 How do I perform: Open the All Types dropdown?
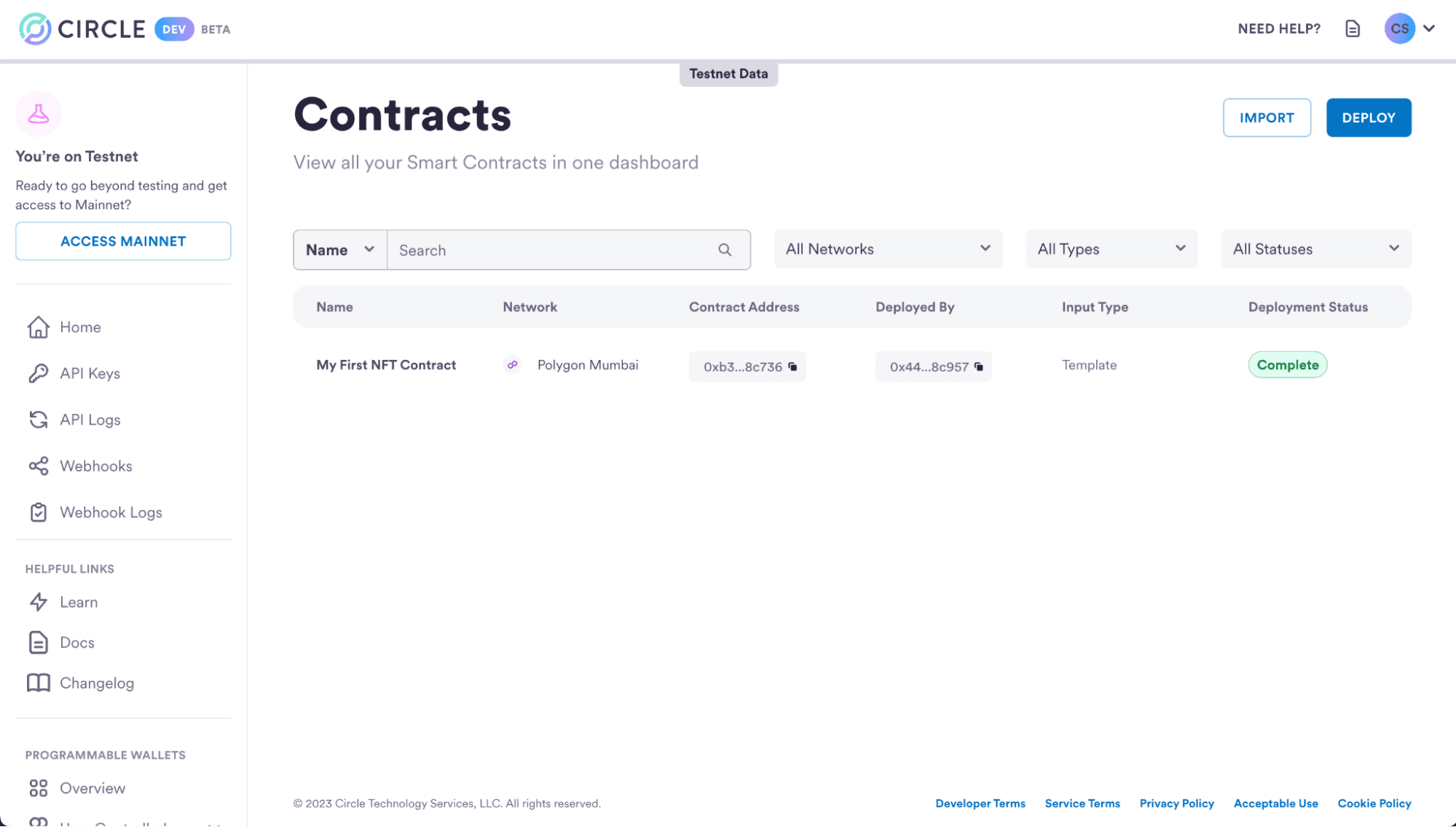coord(1111,249)
